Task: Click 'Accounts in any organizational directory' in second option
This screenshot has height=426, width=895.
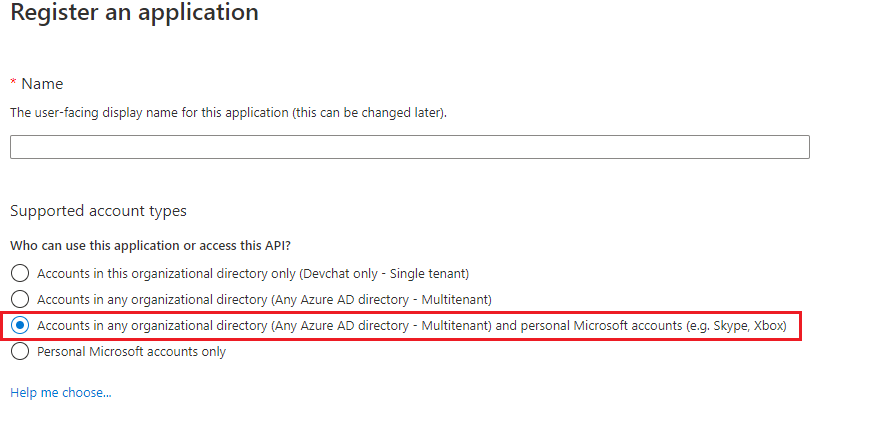Action: [x=152, y=299]
